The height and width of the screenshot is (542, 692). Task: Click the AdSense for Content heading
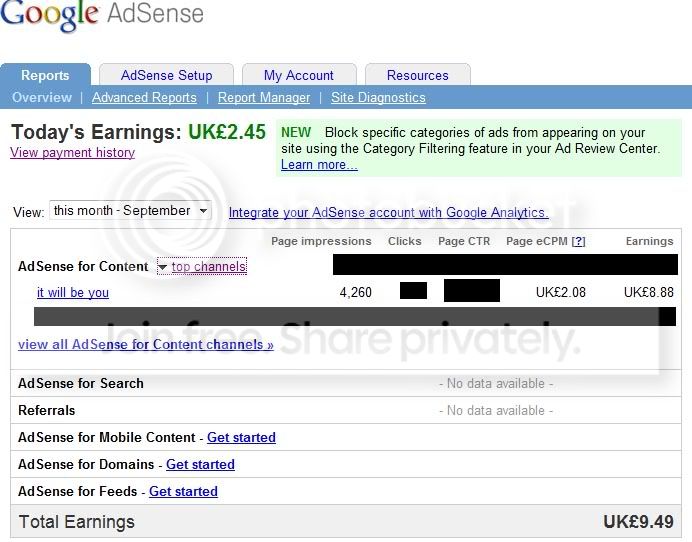83,267
